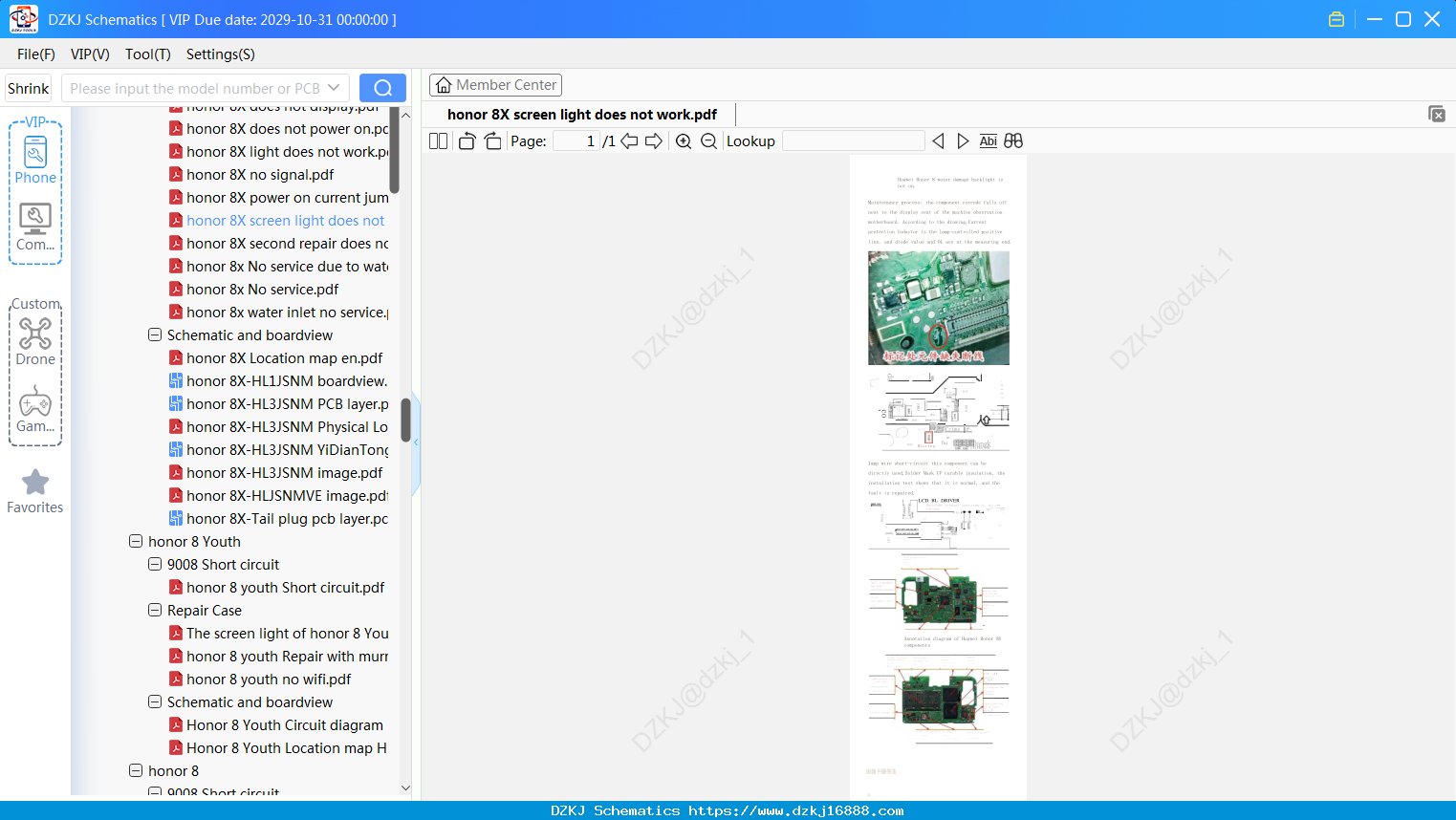Open the model number dropdown arrow
This screenshot has width=1456, height=820.
coord(334,88)
